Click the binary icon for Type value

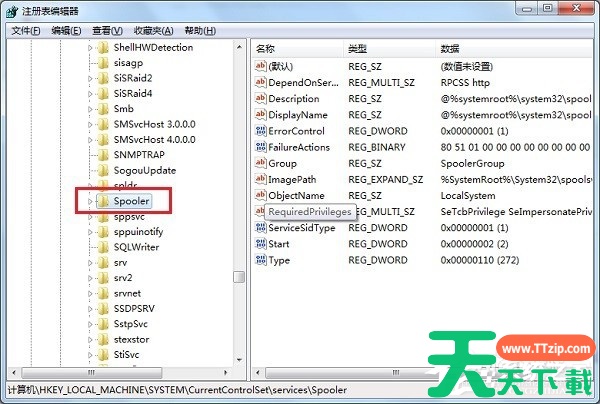tap(261, 260)
